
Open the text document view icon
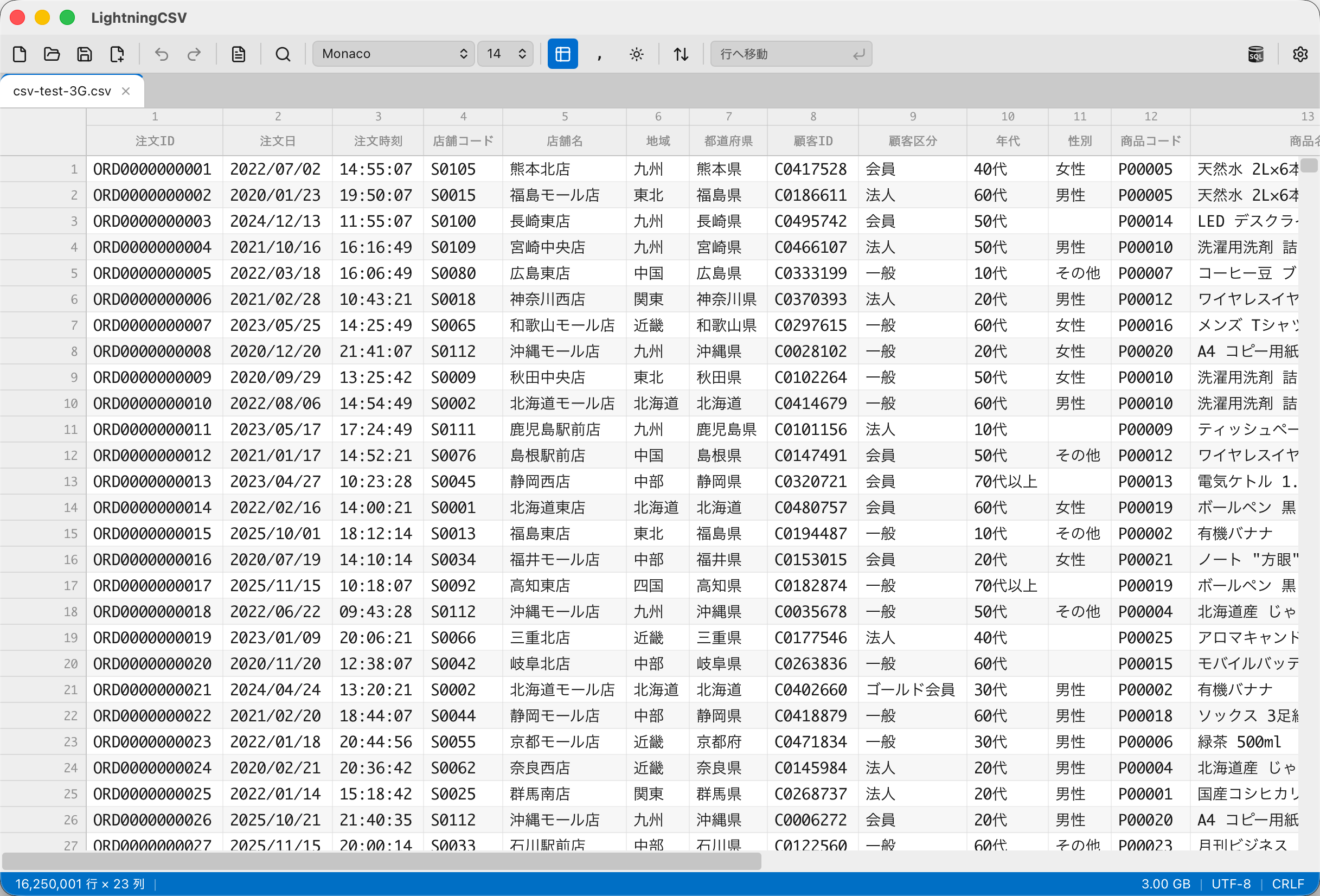(x=239, y=54)
